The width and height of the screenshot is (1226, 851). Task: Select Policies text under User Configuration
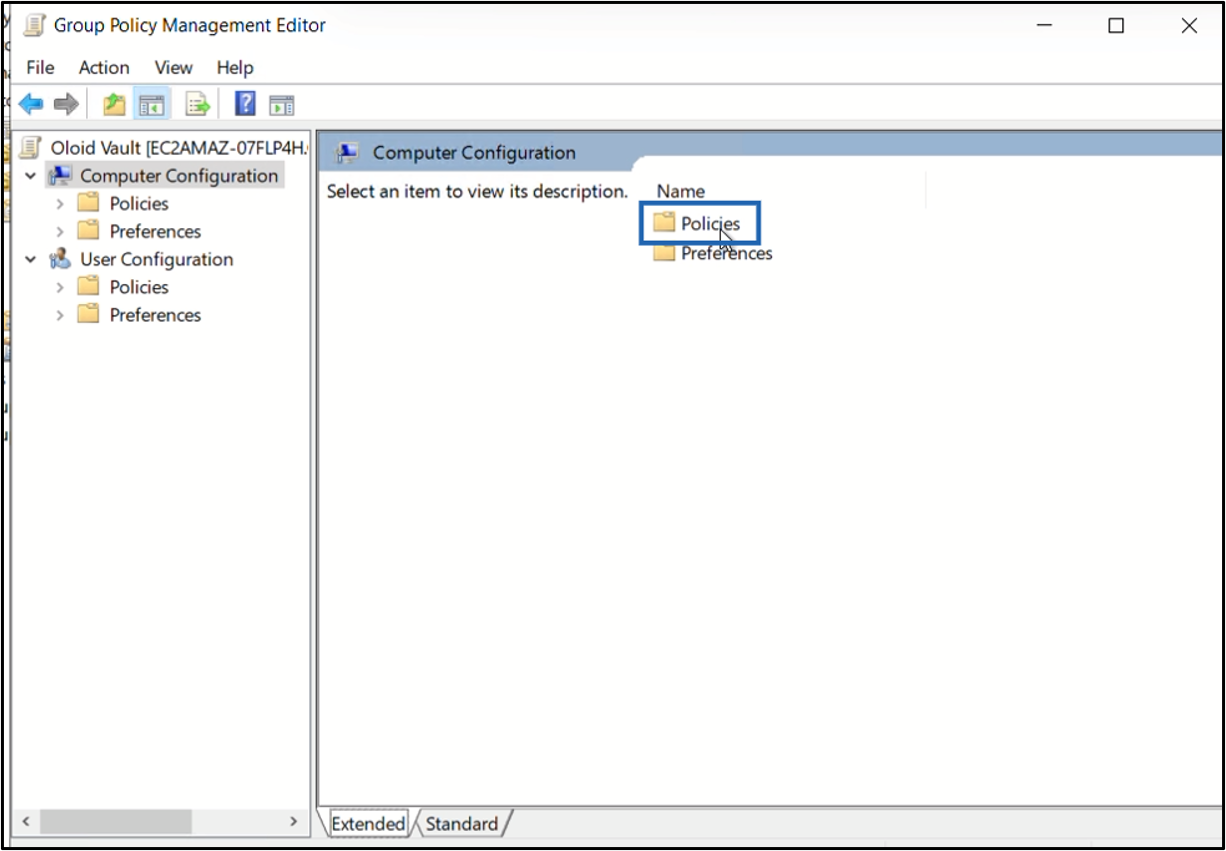139,287
